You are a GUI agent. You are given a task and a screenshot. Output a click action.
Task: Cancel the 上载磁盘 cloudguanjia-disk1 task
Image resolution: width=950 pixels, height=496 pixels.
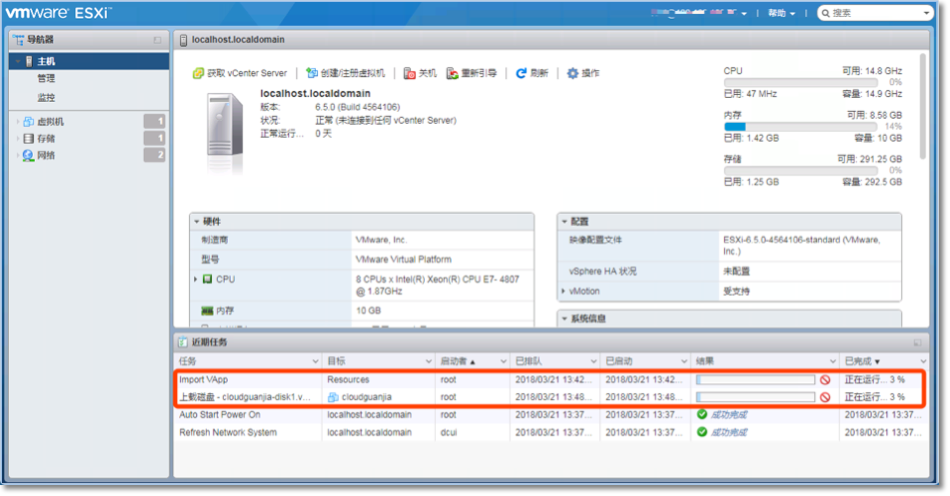(x=825, y=397)
